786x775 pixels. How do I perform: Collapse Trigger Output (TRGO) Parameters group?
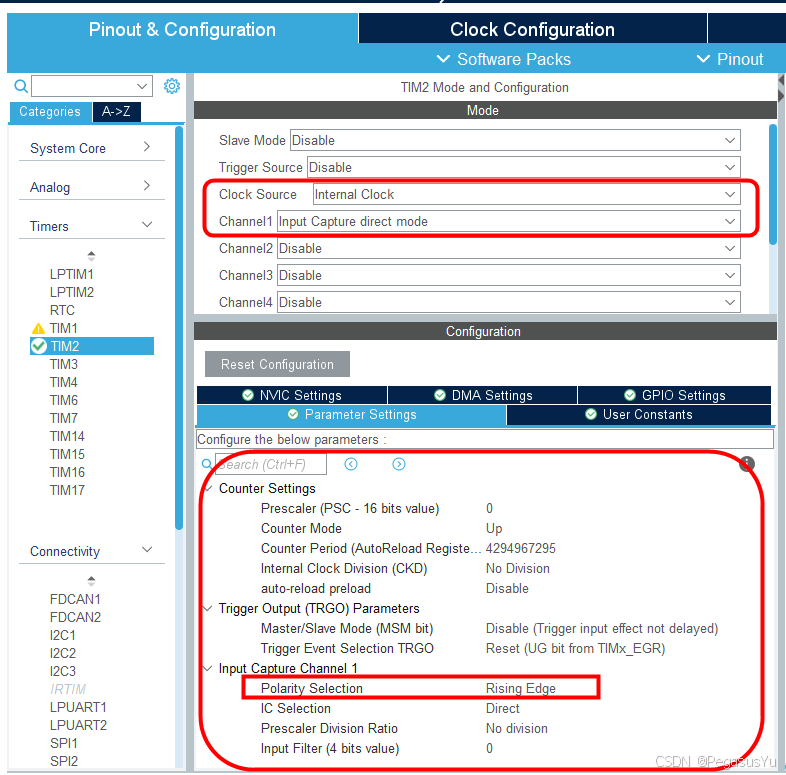tap(208, 609)
